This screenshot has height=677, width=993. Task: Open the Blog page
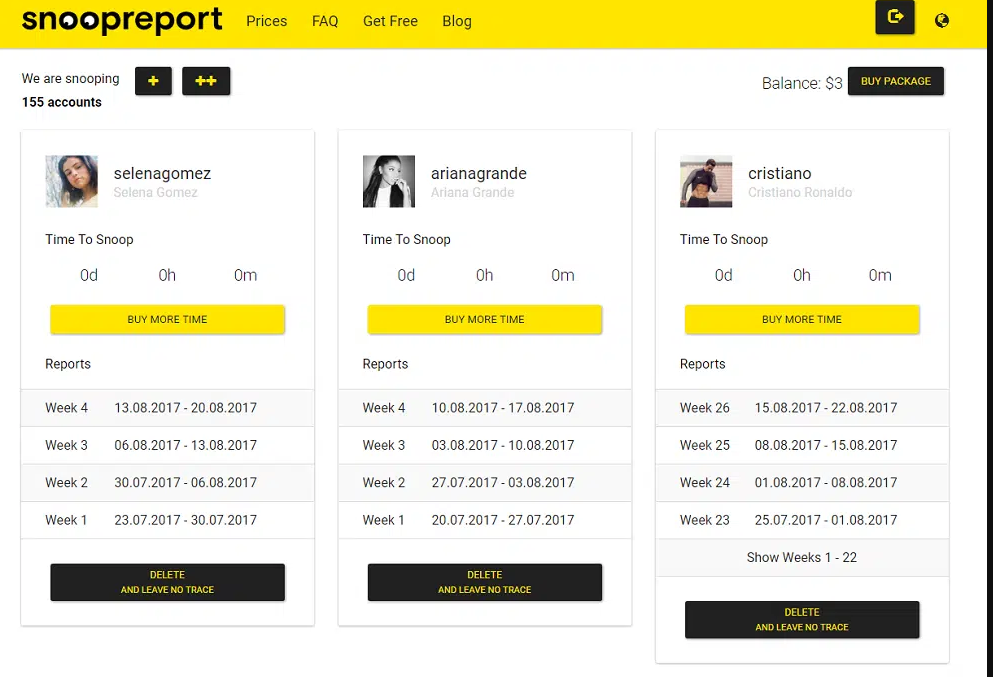(x=457, y=21)
